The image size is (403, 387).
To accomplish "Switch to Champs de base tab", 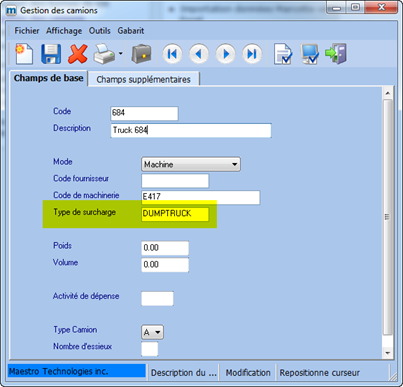I will click(x=49, y=78).
